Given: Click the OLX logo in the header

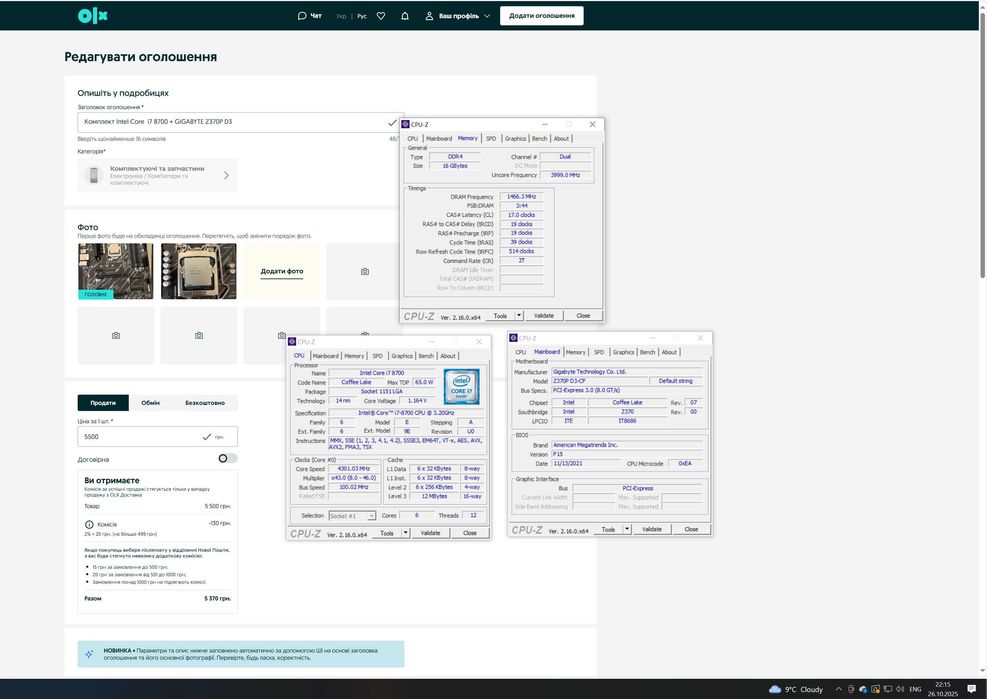Looking at the screenshot, I should click(x=93, y=16).
